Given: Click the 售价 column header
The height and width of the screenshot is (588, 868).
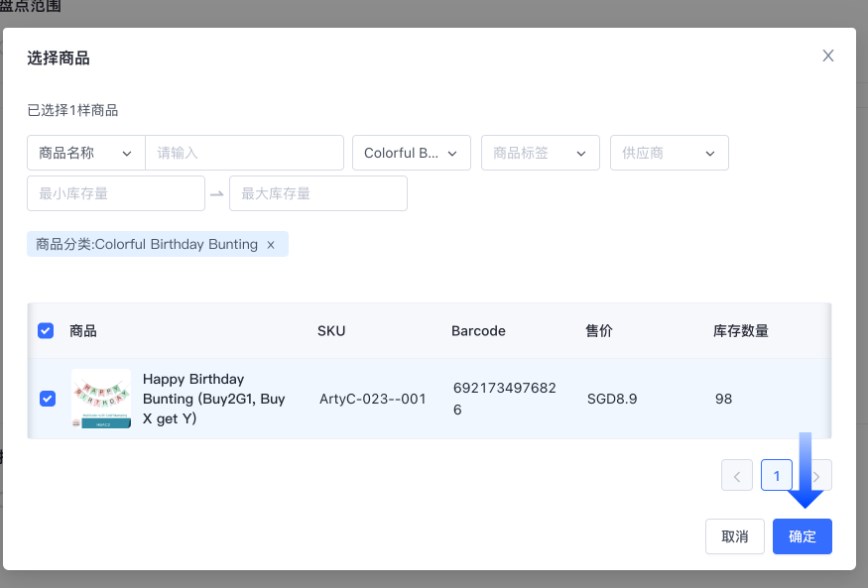Looking at the screenshot, I should click(599, 331).
